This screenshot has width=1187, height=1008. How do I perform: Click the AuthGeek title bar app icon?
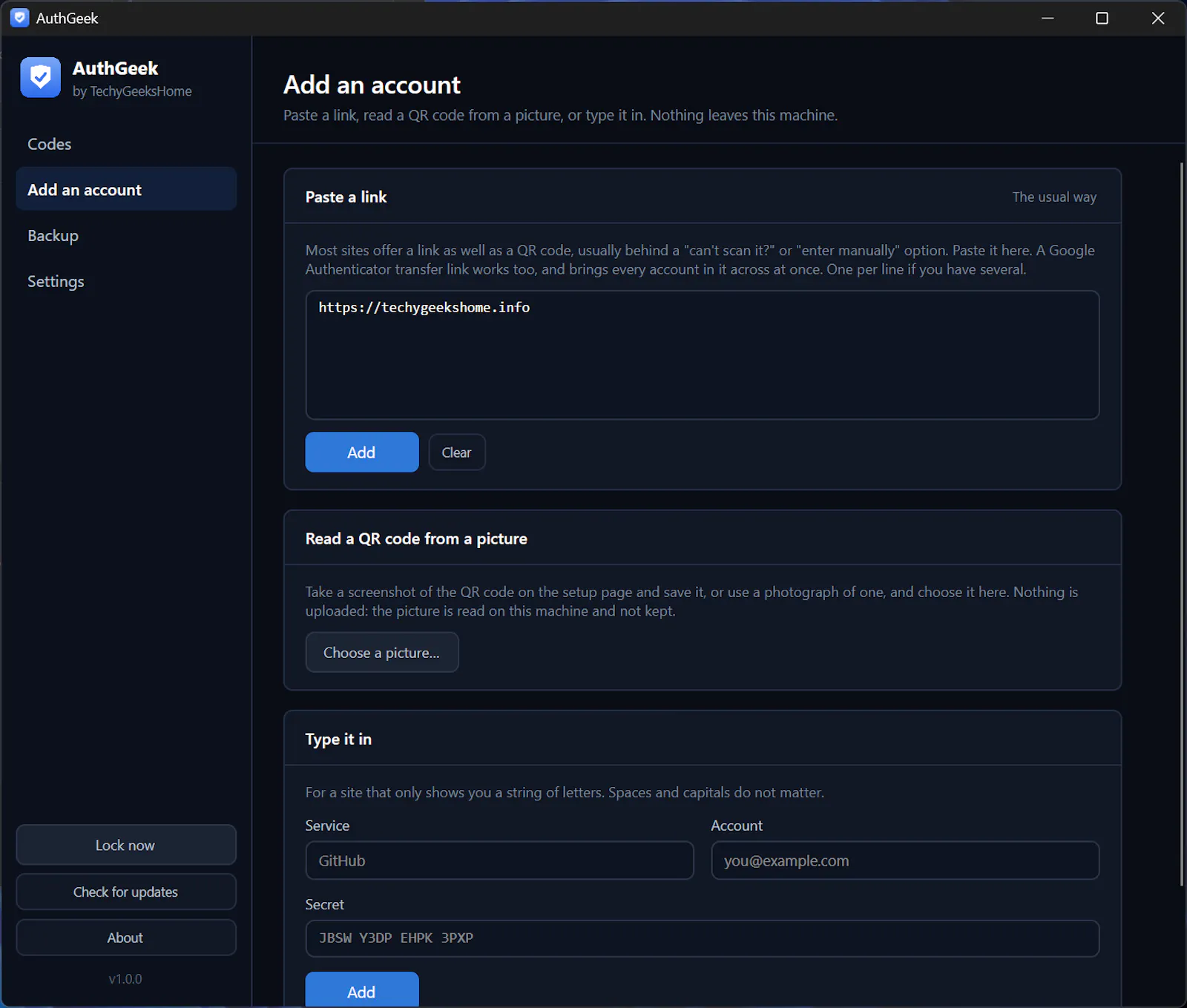point(20,18)
